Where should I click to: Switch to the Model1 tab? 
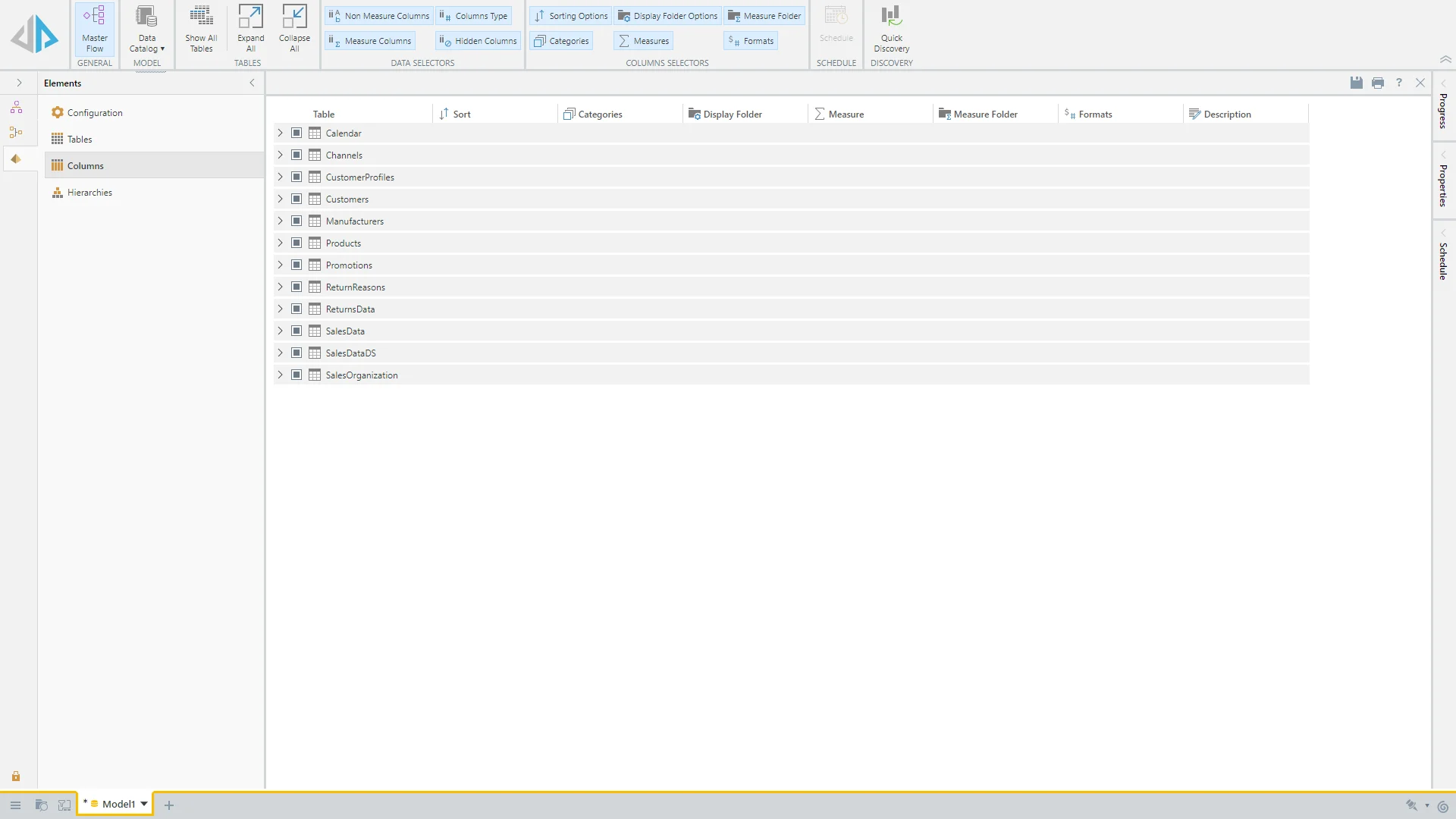tap(118, 804)
